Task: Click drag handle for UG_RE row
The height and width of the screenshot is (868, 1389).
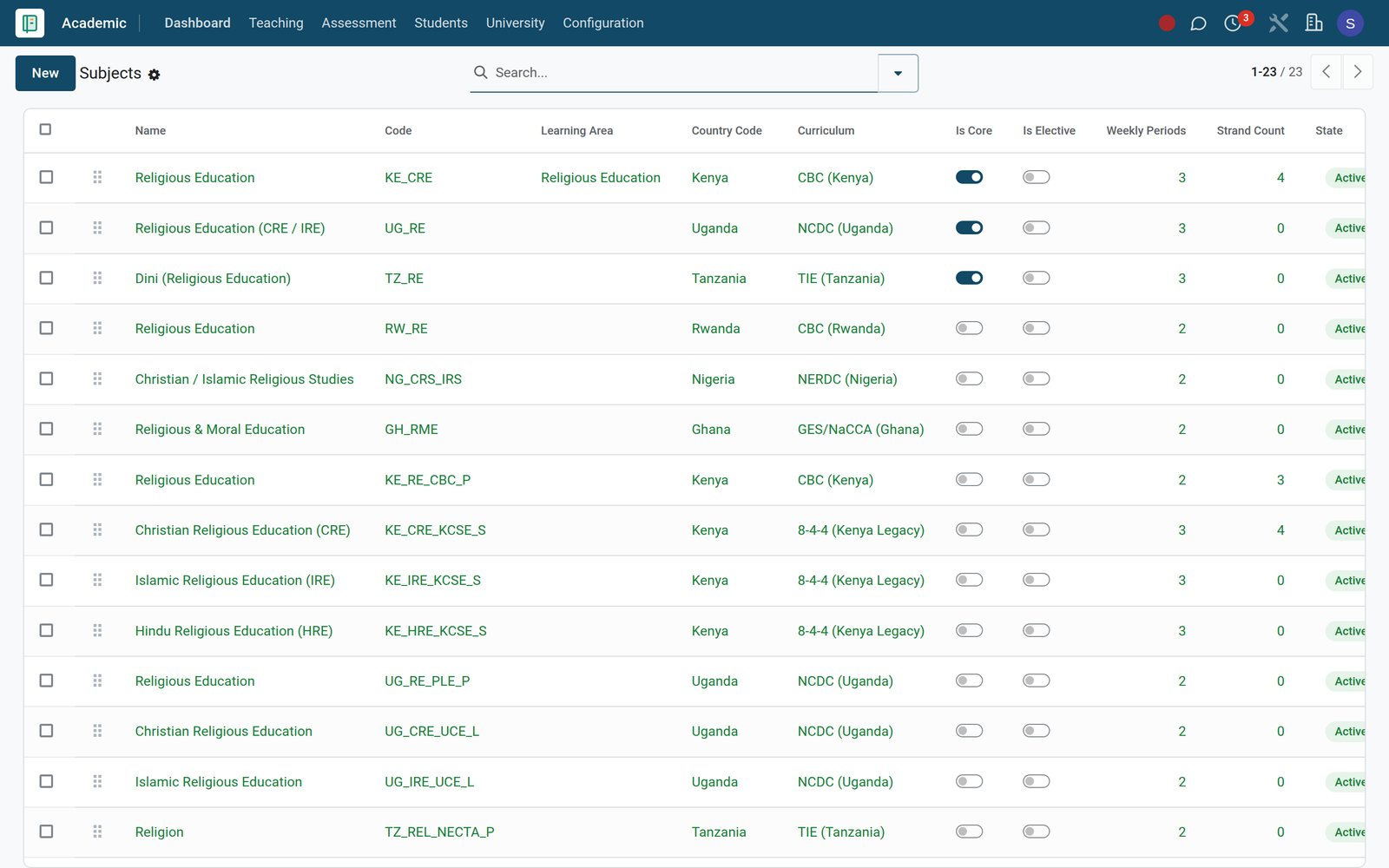Action: [97, 227]
